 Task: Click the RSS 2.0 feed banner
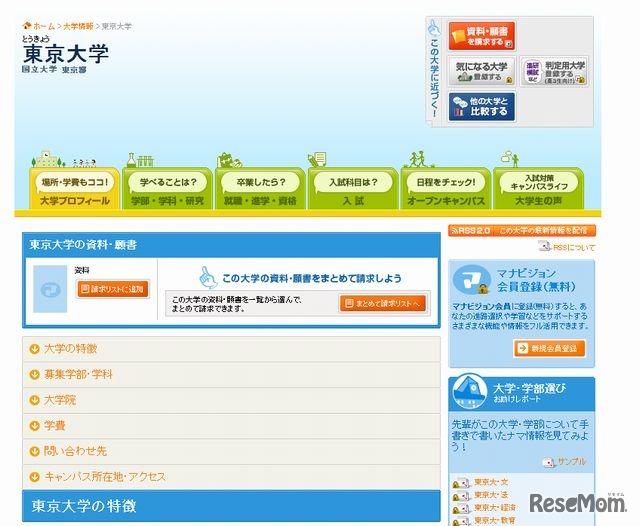[x=522, y=231]
